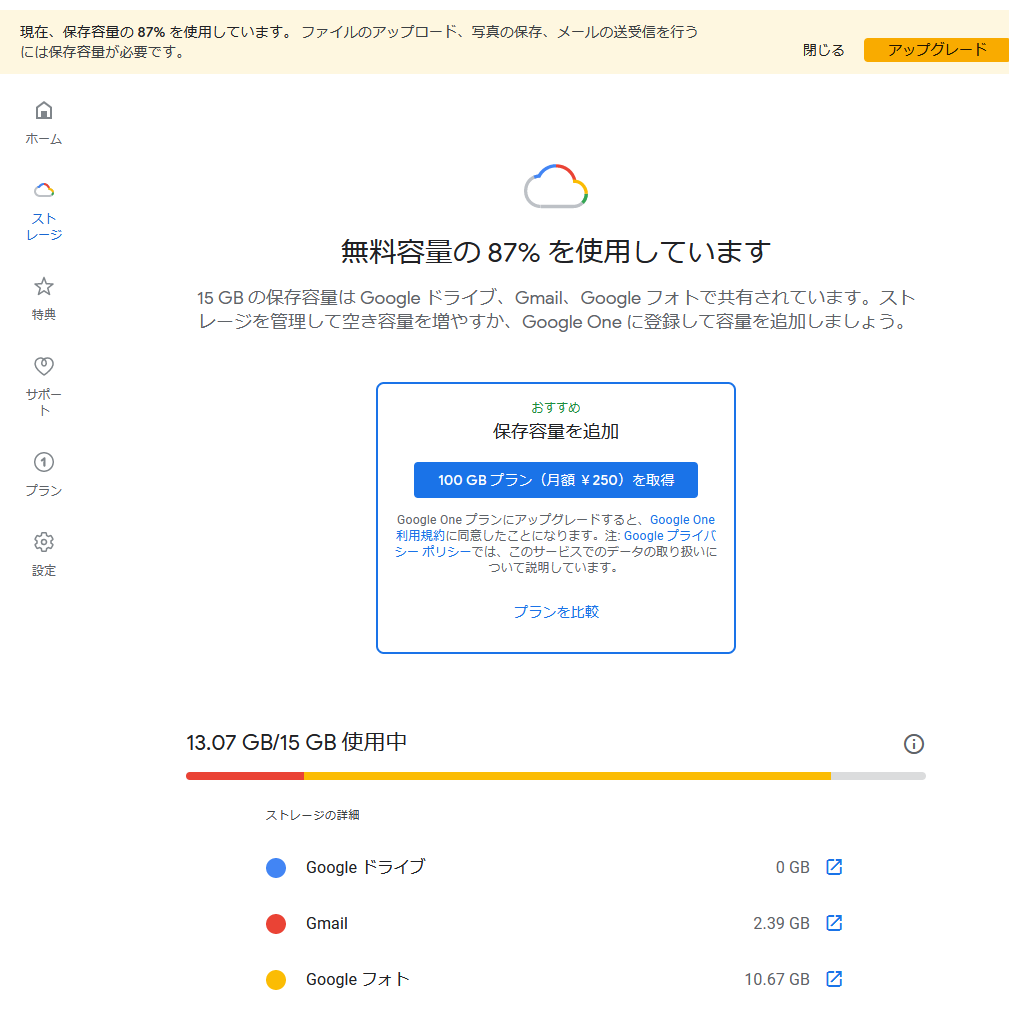Click the Google フォト row label
The image size is (1009, 1018).
coord(358,979)
